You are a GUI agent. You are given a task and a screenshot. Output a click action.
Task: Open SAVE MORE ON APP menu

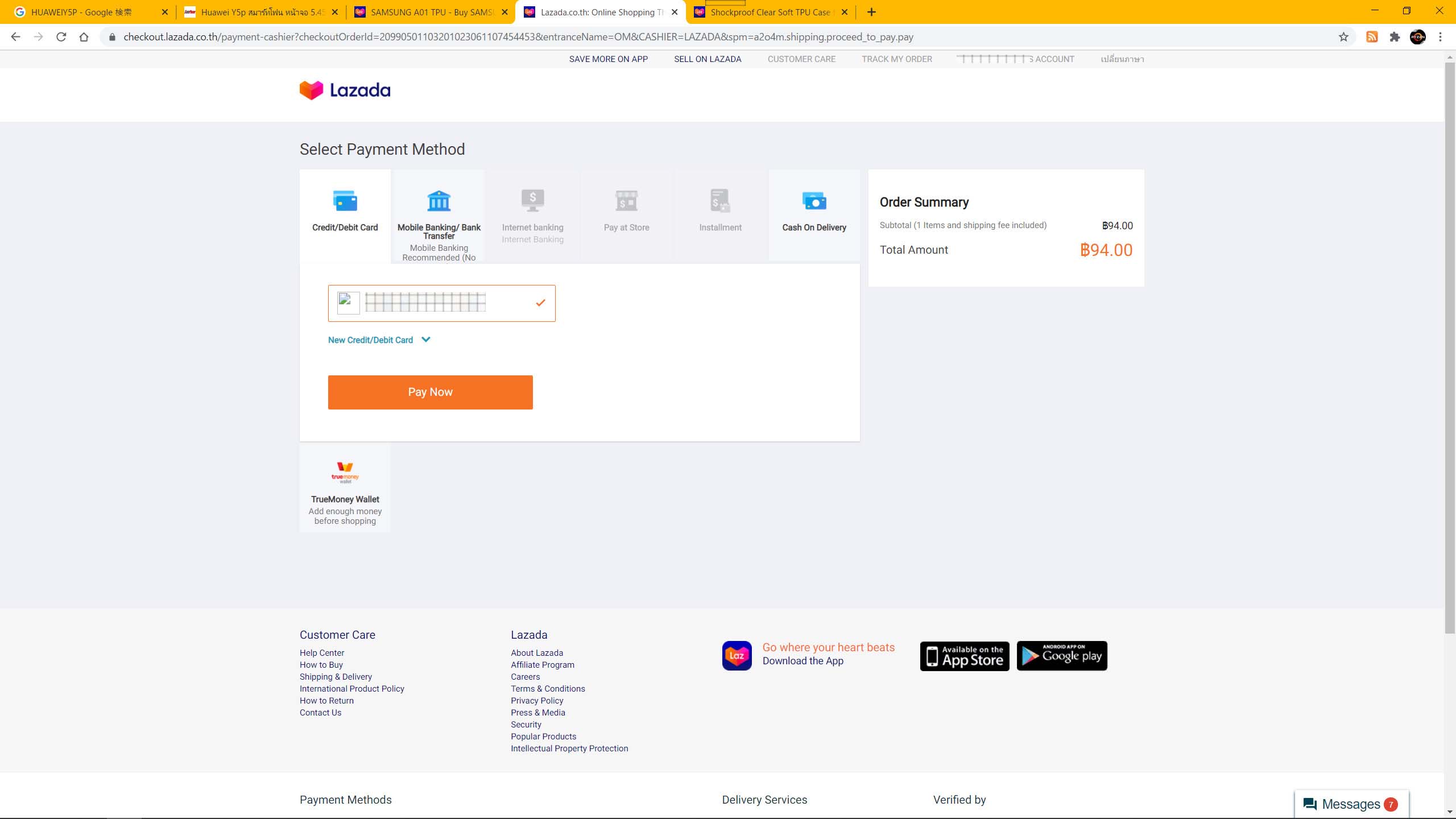[x=609, y=59]
